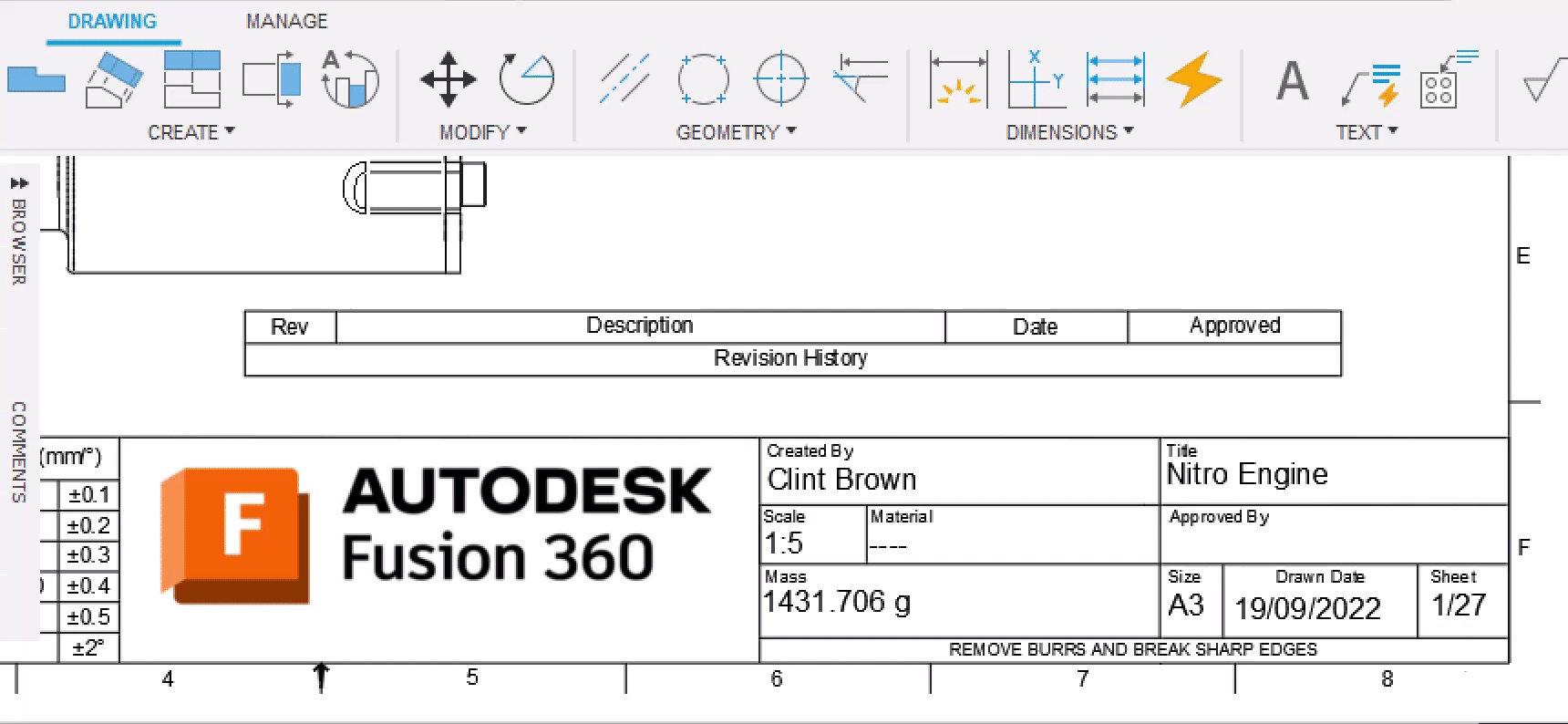1568x724 pixels.
Task: Open the DIMENSIONS dropdown menu
Action: [1070, 132]
